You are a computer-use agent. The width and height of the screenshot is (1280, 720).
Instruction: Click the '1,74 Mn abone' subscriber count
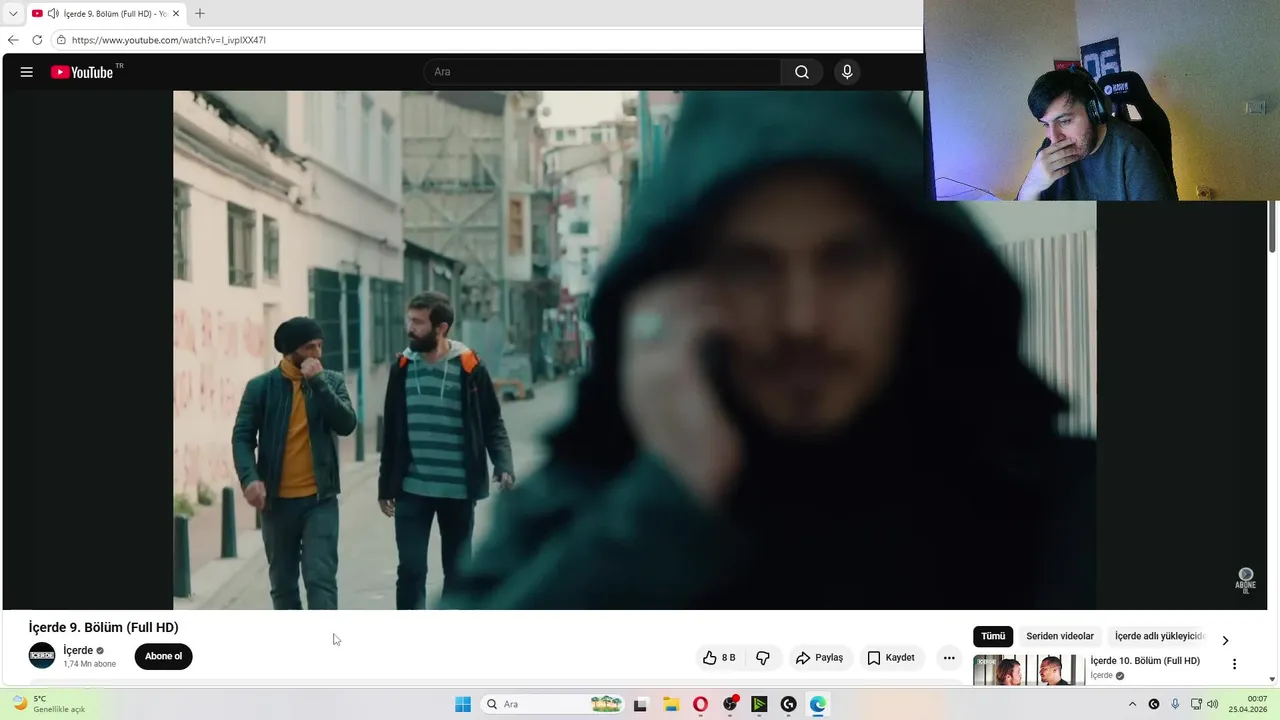click(89, 664)
